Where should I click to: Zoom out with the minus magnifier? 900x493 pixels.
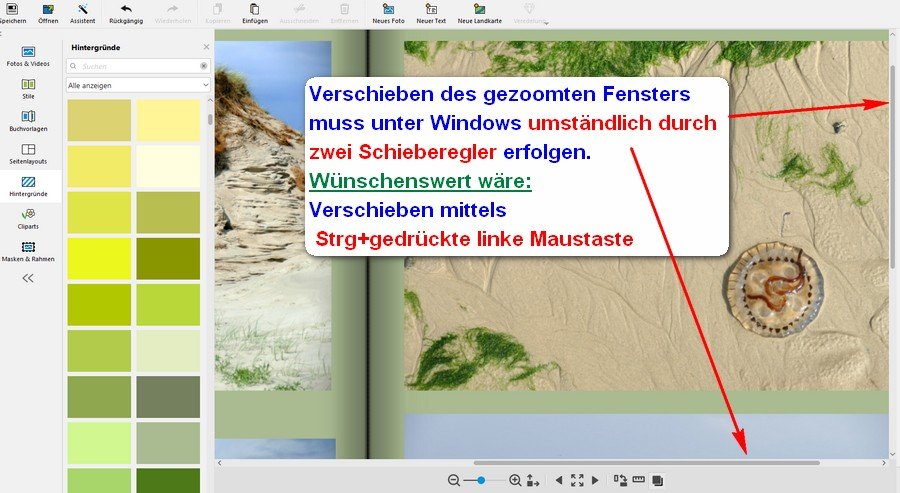[453, 480]
